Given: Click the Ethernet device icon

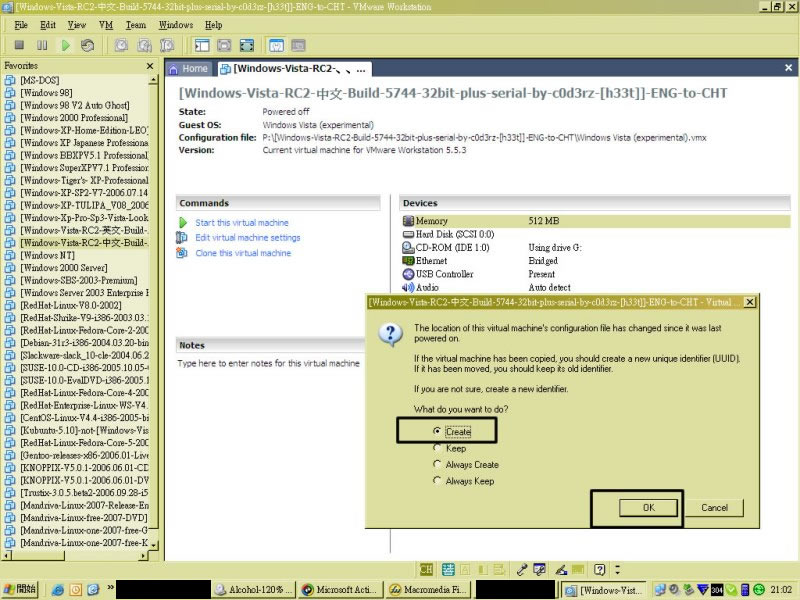Looking at the screenshot, I should 408,261.
